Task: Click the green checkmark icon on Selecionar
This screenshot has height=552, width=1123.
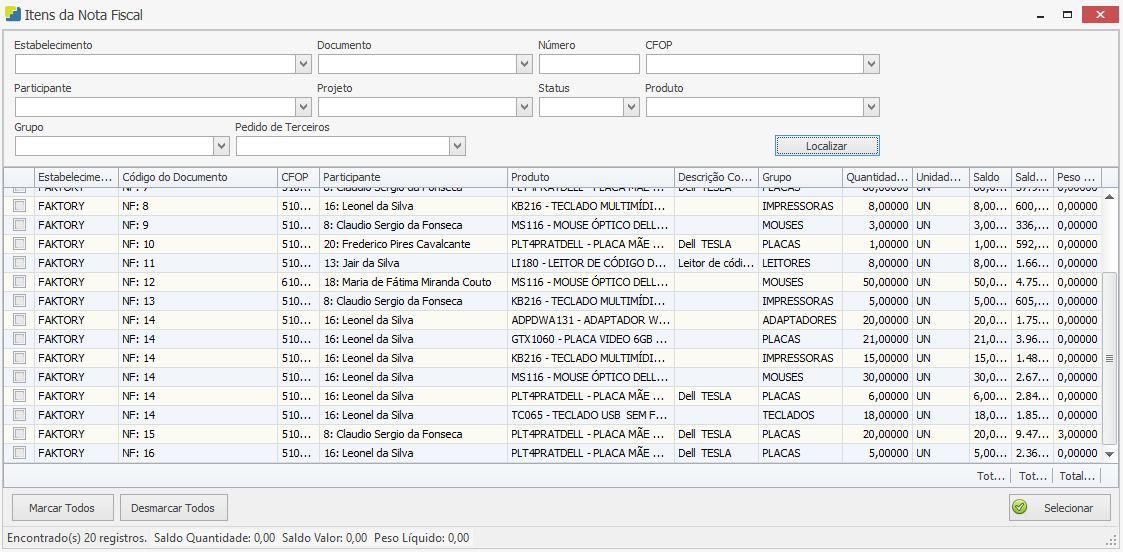Action: [x=1020, y=508]
